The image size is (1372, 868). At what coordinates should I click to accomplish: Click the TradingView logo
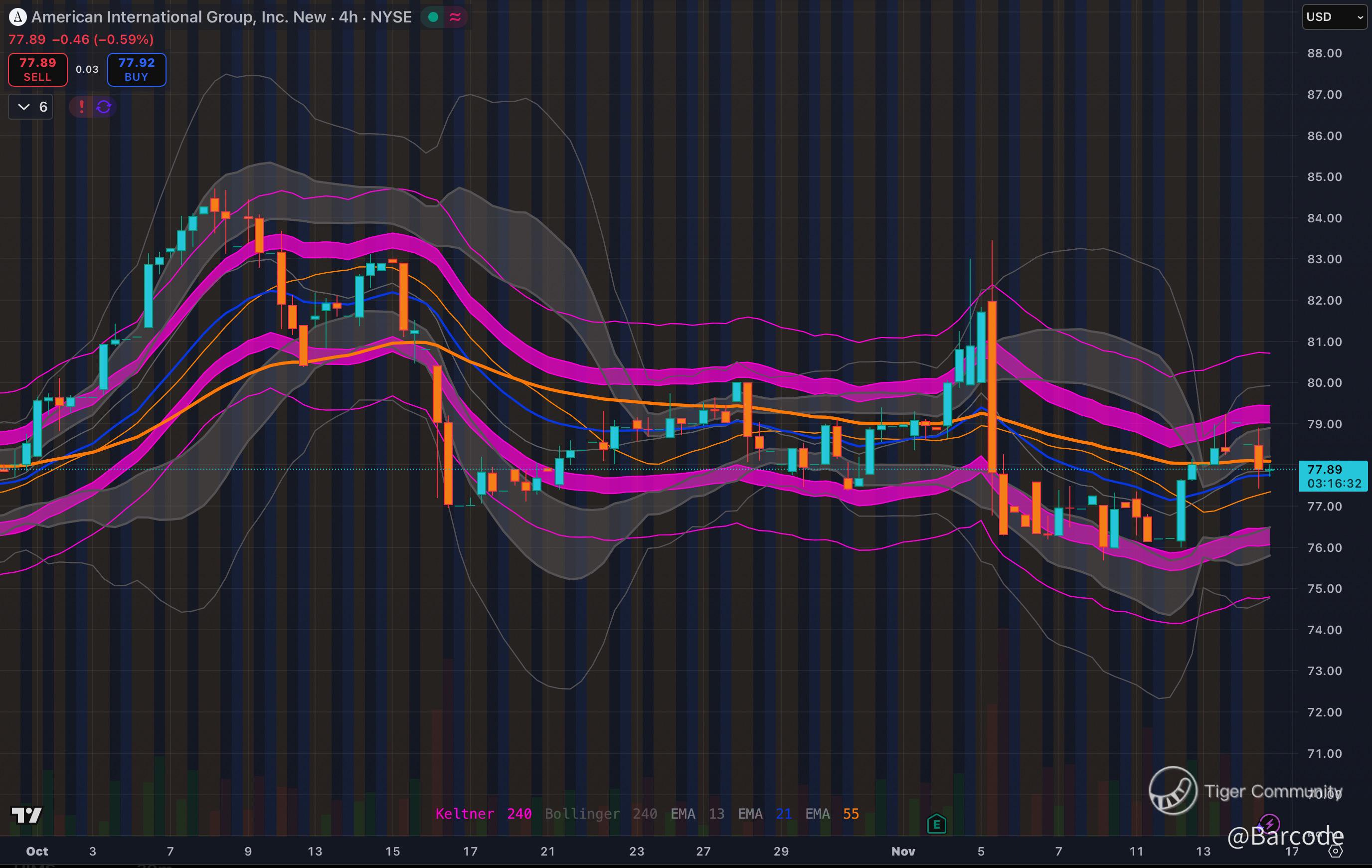(26, 815)
